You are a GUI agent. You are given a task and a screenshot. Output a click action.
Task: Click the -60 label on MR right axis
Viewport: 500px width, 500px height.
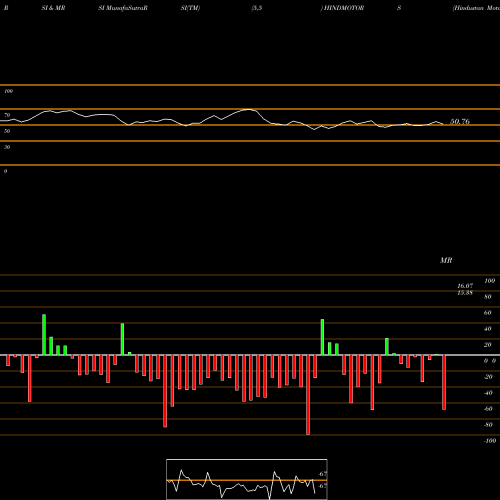tap(488, 409)
